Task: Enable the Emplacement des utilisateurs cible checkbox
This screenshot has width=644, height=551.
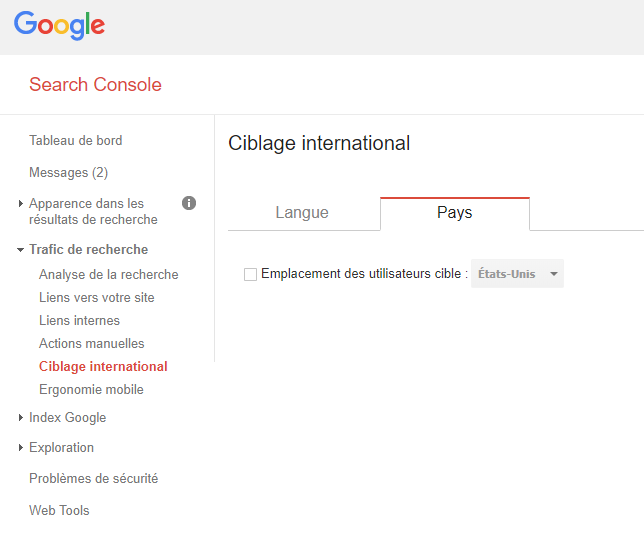Action: tap(250, 274)
